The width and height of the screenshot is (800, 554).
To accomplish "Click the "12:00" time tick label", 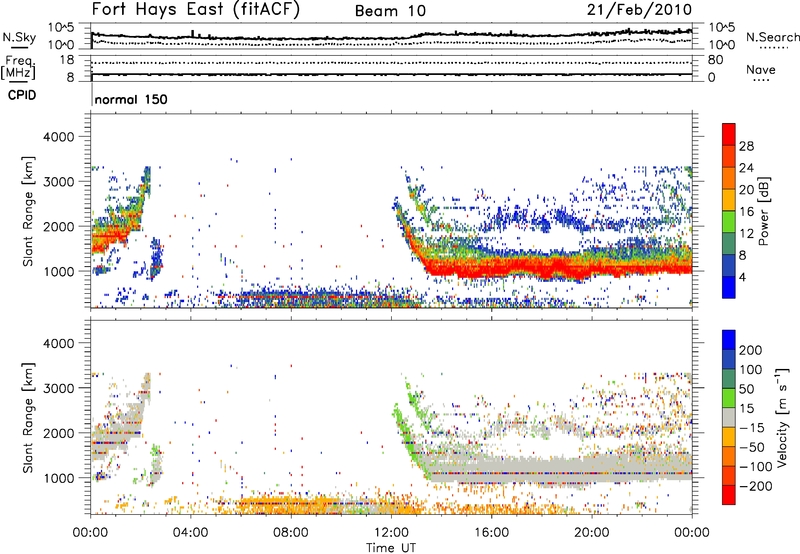I will coord(391,533).
